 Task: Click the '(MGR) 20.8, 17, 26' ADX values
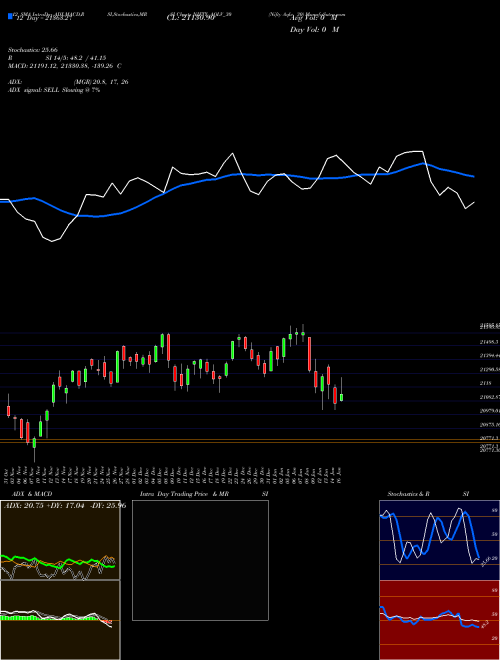101,82
